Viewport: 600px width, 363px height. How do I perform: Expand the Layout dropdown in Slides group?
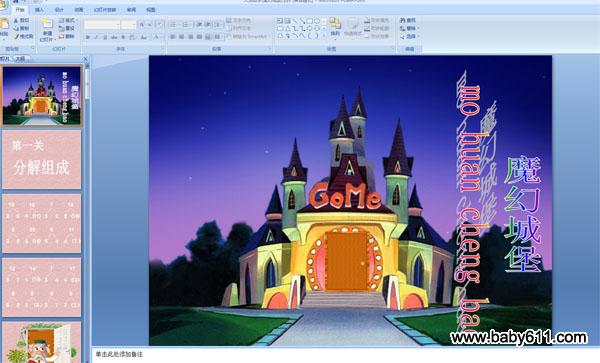(x=68, y=20)
